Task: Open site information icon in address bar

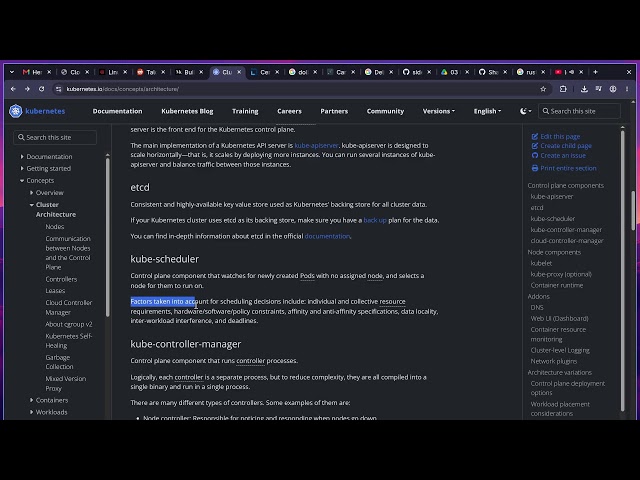Action: (58, 89)
